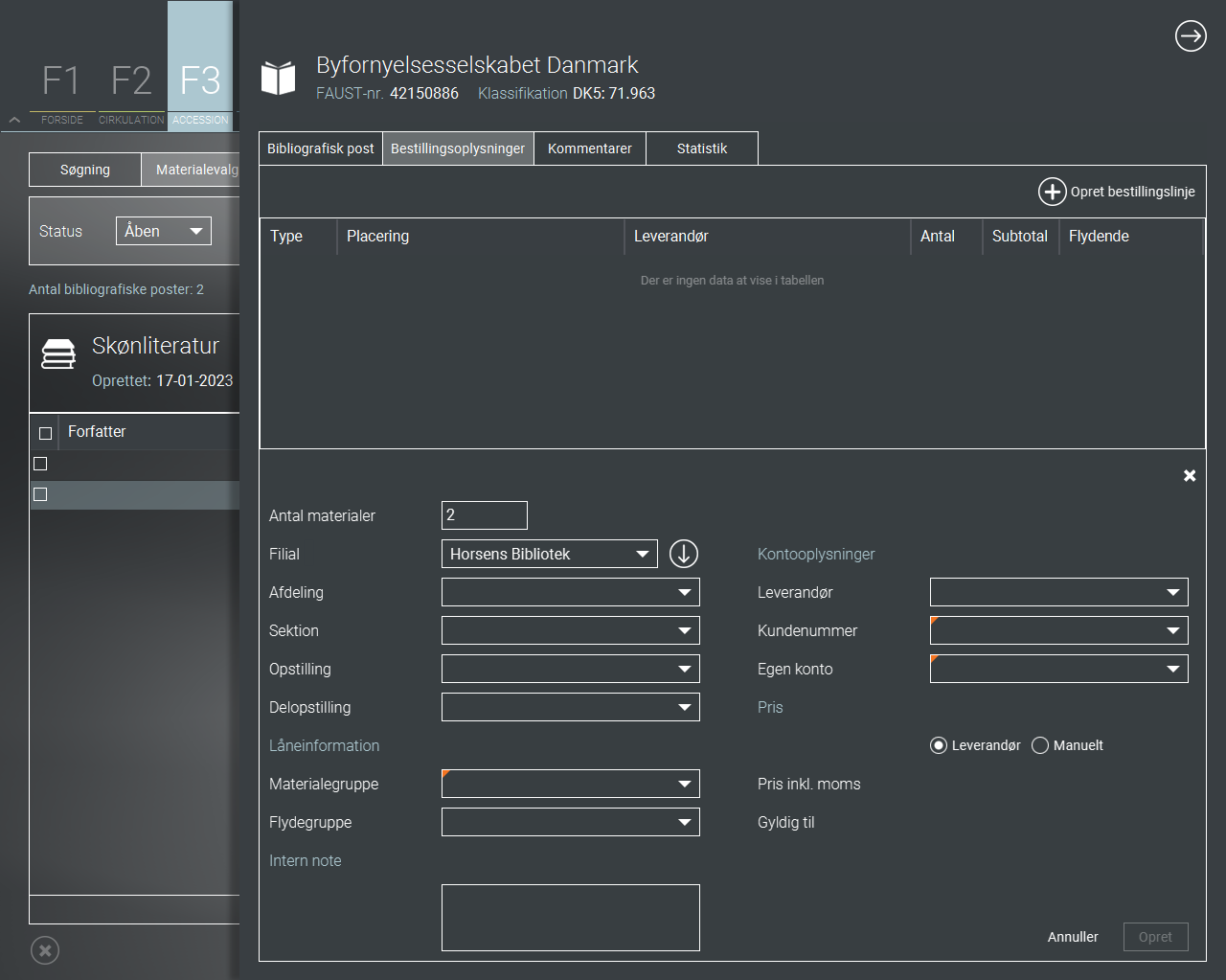
Task: Tick the Forfatter header checkbox
Action: [x=45, y=433]
